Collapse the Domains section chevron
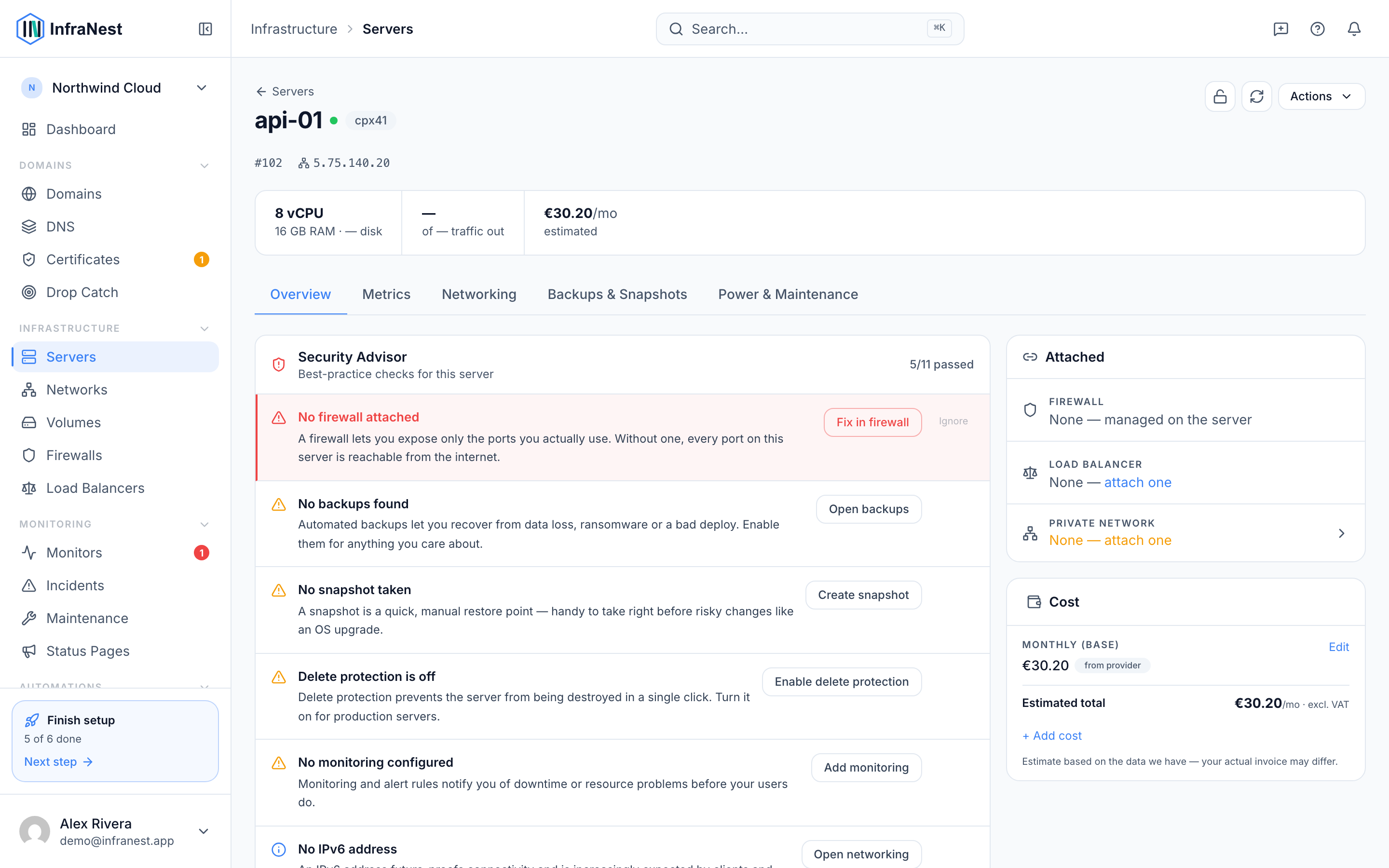The height and width of the screenshot is (868, 1389). 204,166
